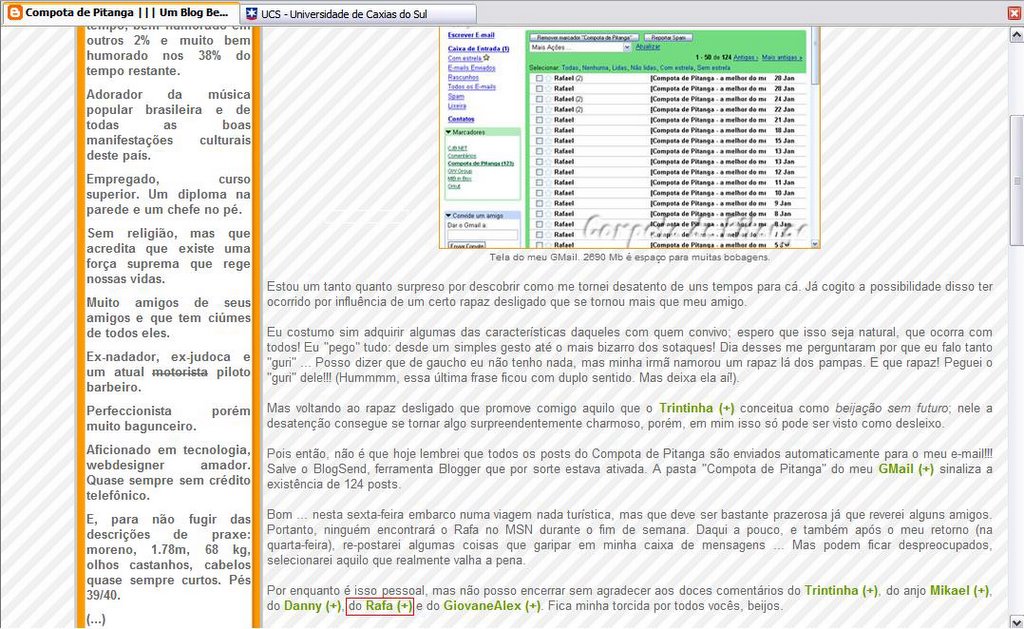
Task: Click the struck-through word 'motorista' in the sidebar
Action: 180,372
